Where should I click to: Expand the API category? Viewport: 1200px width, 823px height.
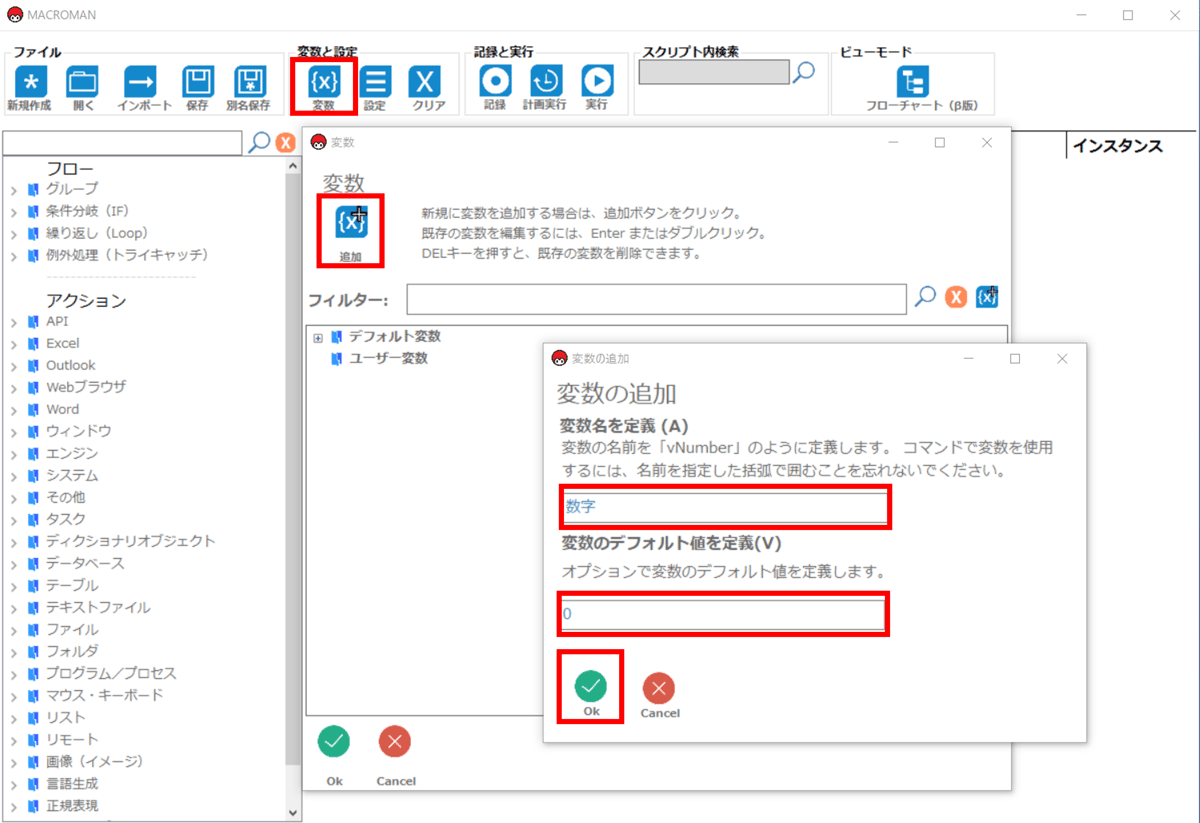[14, 322]
